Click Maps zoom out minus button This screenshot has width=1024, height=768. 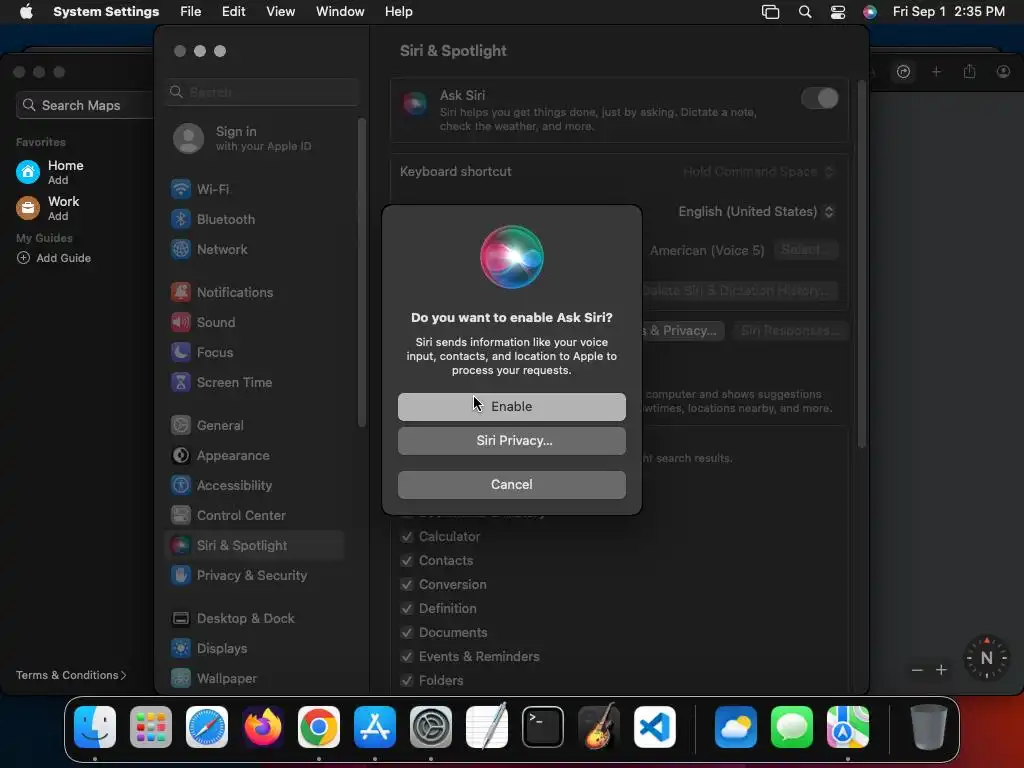point(917,670)
